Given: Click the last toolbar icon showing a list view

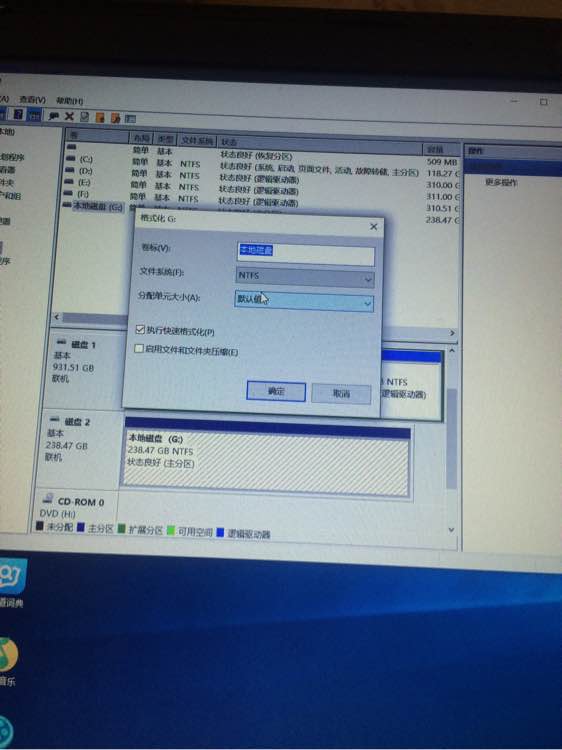Looking at the screenshot, I should click(x=130, y=118).
